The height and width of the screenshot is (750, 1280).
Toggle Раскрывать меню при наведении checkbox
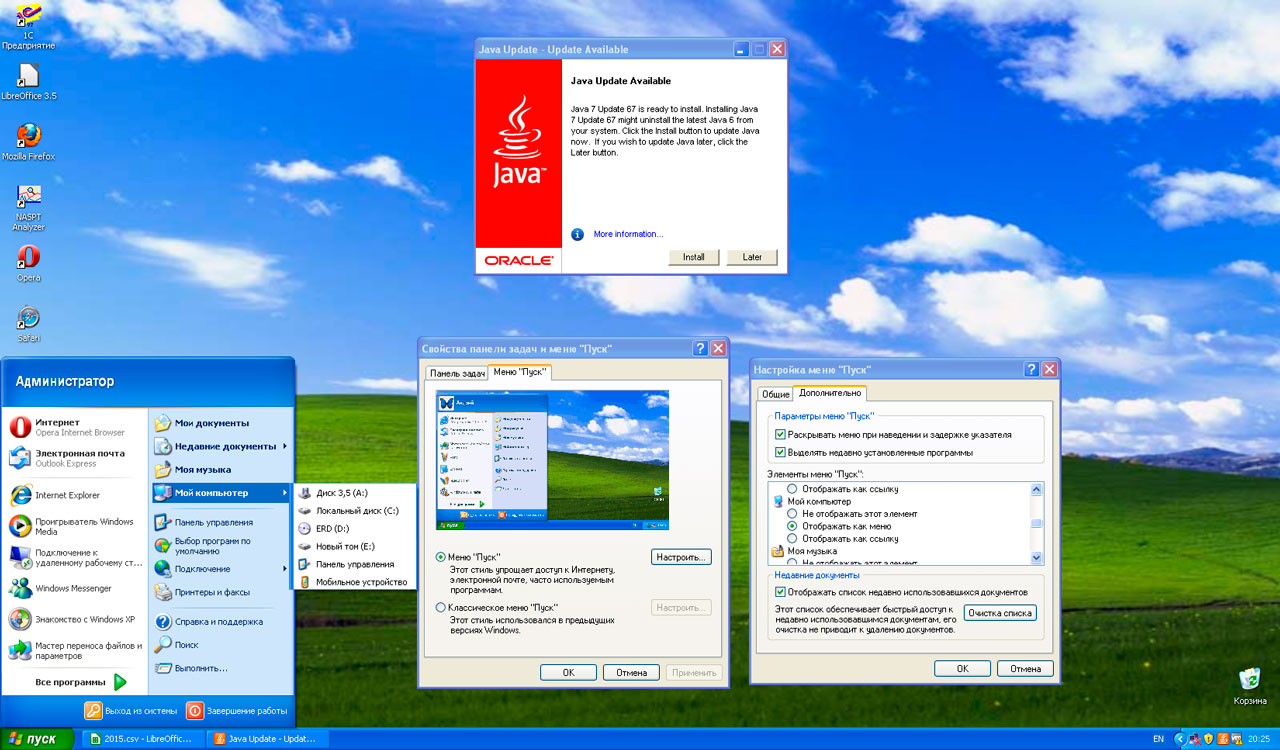click(x=780, y=435)
